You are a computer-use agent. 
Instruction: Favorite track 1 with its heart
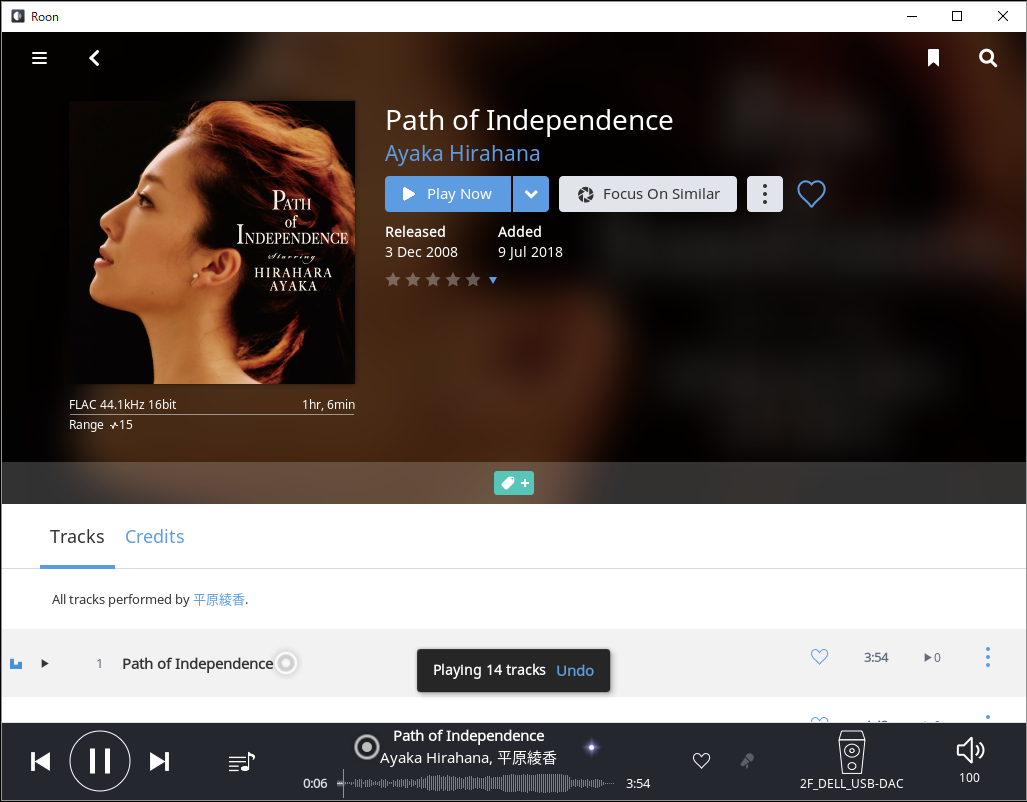pyautogui.click(x=819, y=657)
